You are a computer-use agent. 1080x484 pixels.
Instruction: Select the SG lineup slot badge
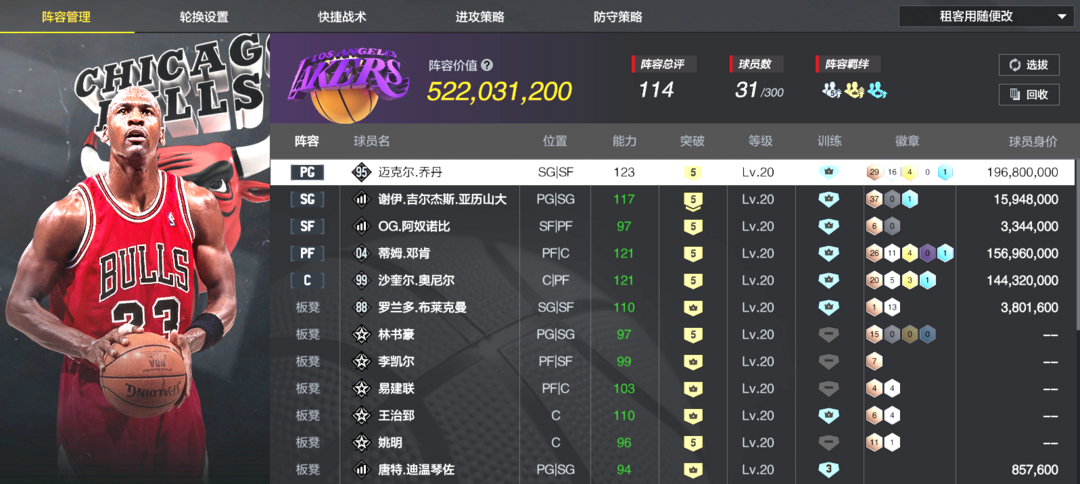307,200
